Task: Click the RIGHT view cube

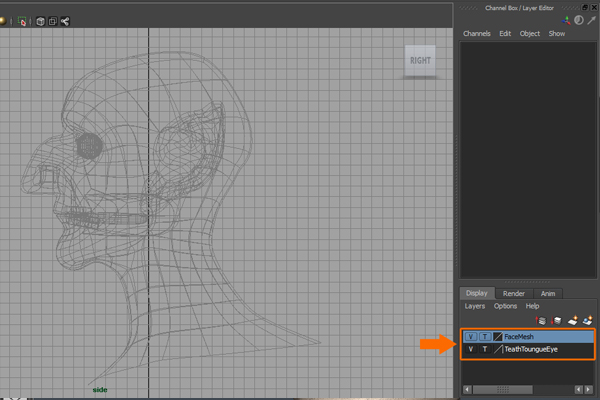Action: (420, 60)
